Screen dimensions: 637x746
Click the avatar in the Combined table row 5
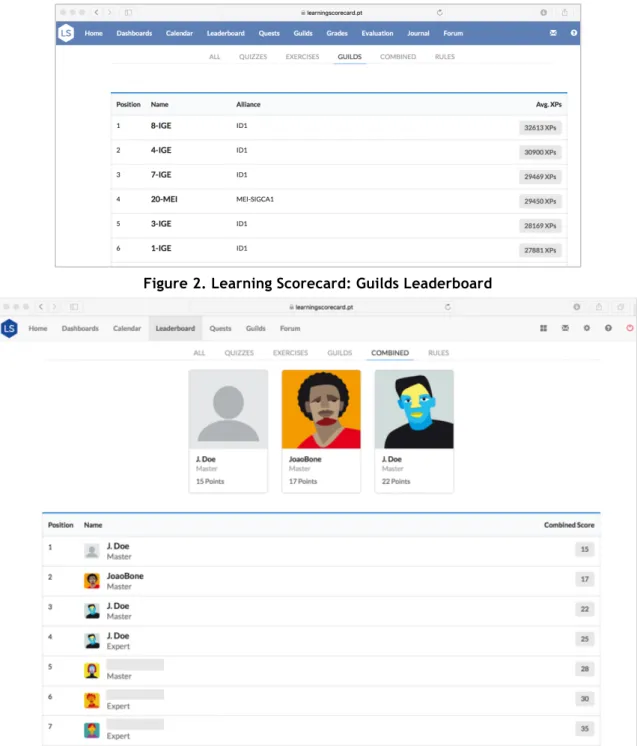(x=92, y=670)
